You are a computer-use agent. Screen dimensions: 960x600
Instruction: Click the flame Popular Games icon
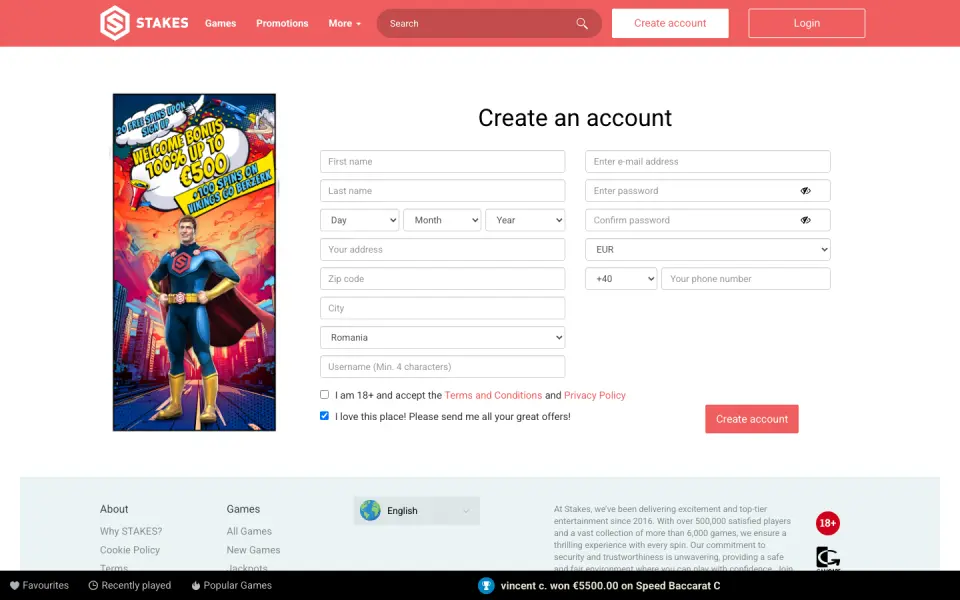point(196,585)
